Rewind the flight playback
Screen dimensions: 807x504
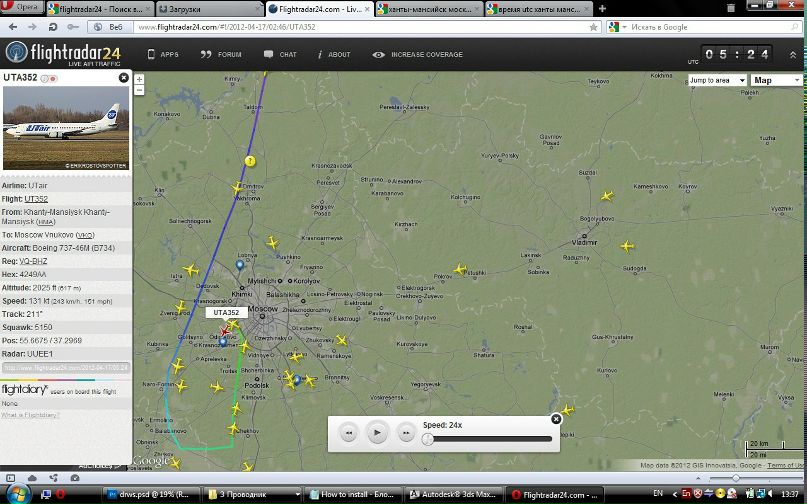point(348,433)
